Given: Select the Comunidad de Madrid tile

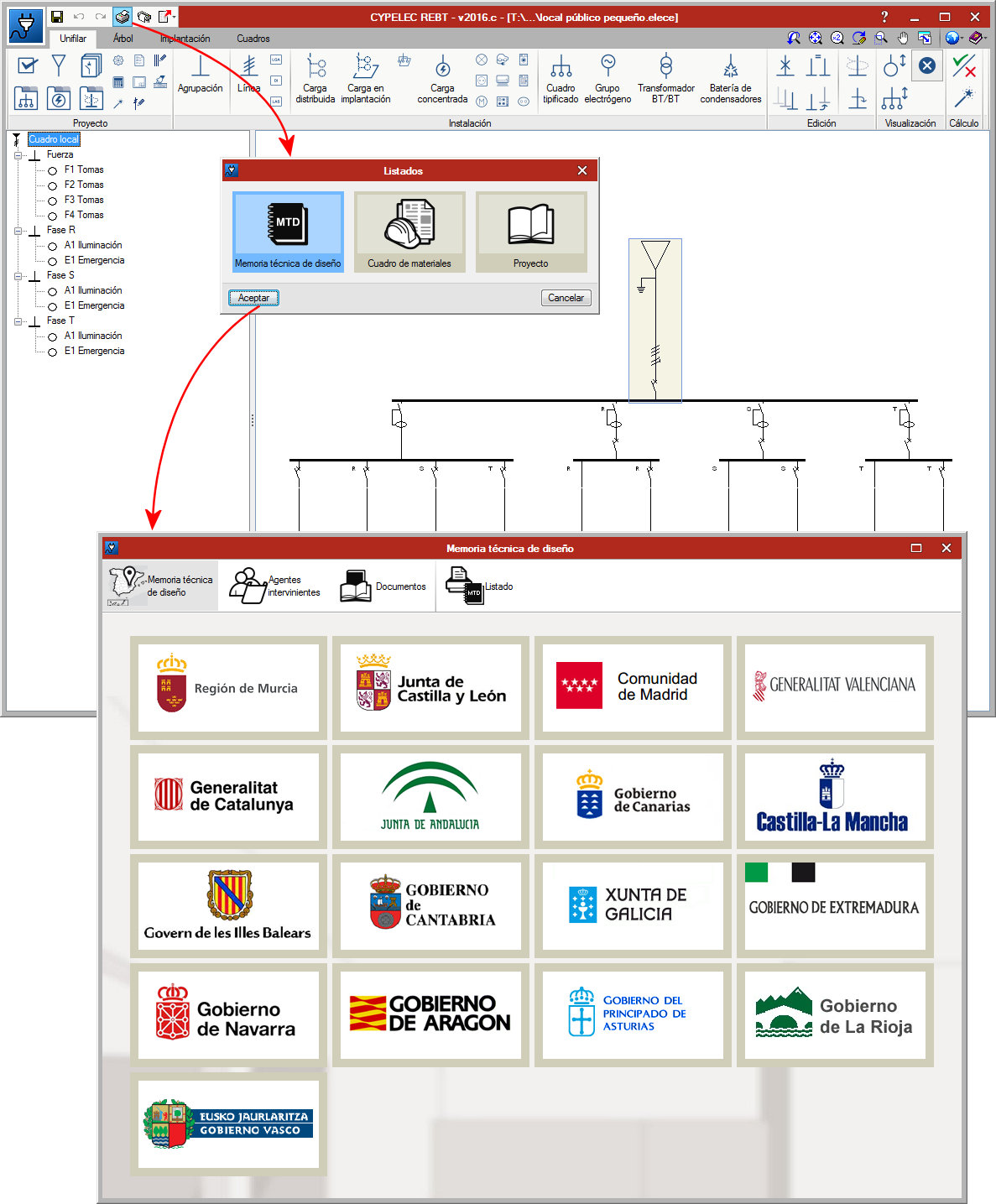Looking at the screenshot, I should click(633, 688).
